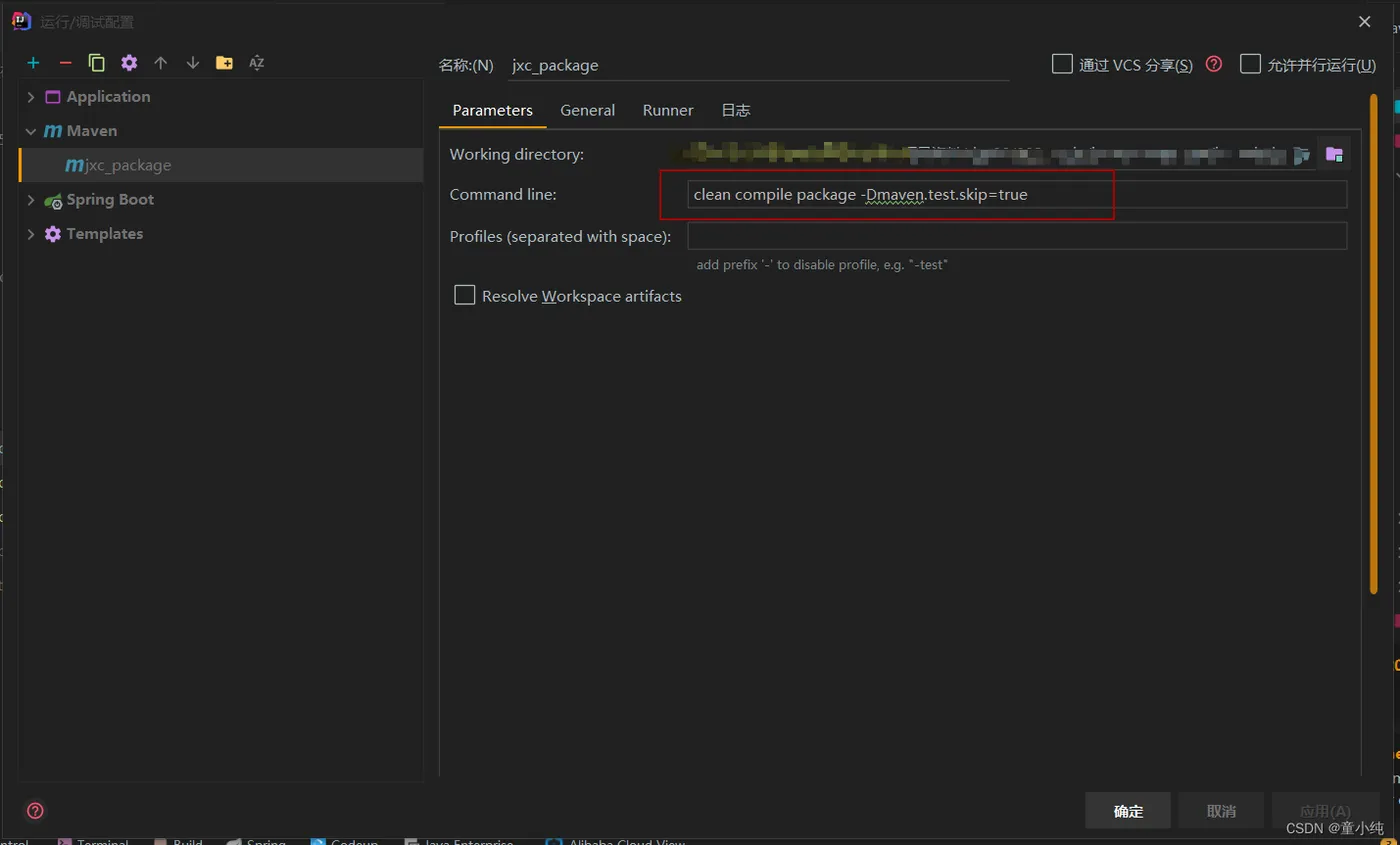Expand the Spring Boot tree node

31,200
